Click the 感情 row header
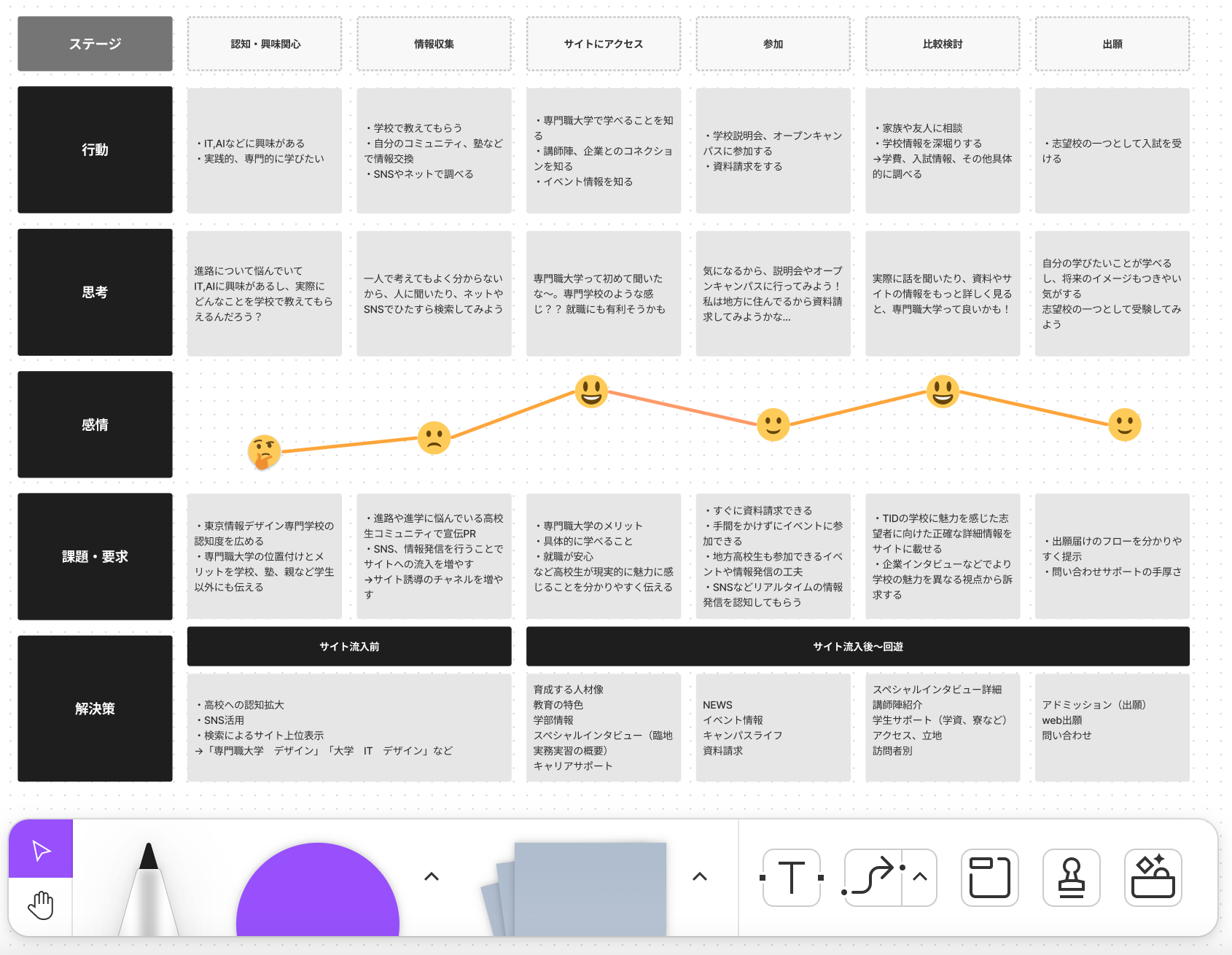The image size is (1232, 955). pyautogui.click(x=95, y=424)
